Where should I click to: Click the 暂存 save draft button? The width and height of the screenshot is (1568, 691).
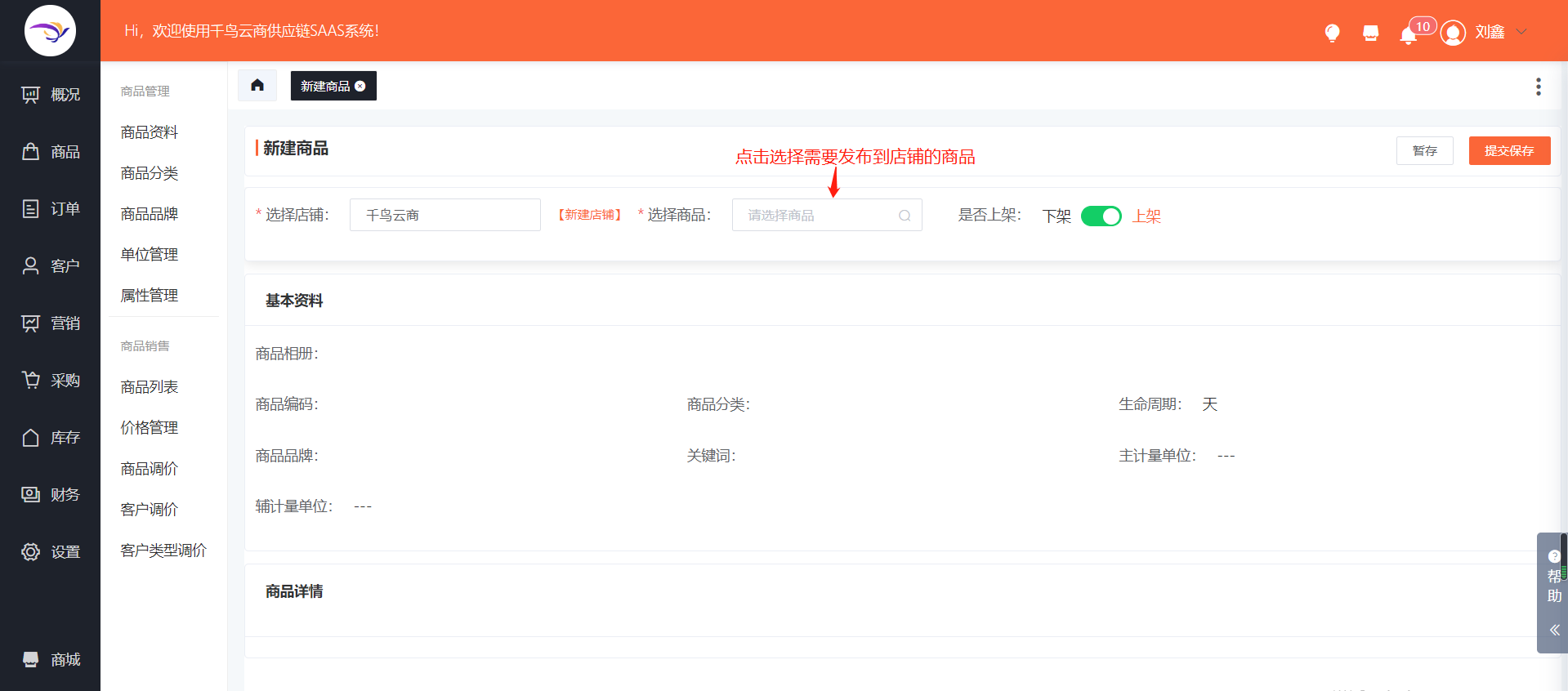1424,150
